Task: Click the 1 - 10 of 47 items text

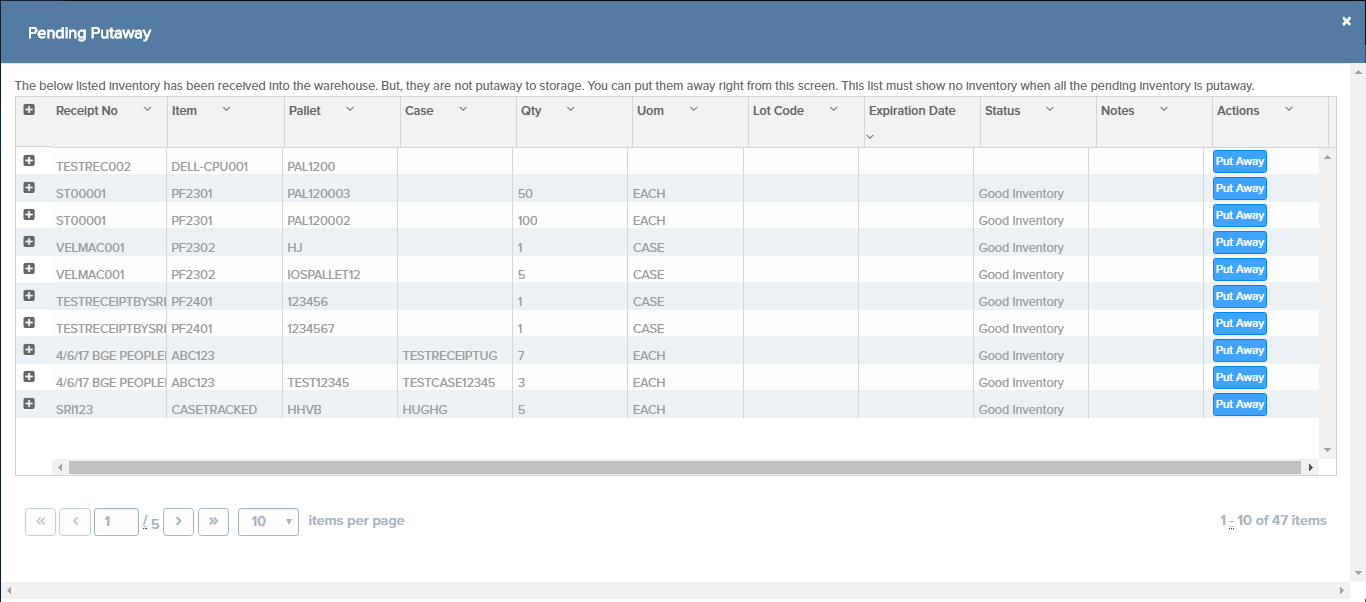Action: tap(1273, 520)
